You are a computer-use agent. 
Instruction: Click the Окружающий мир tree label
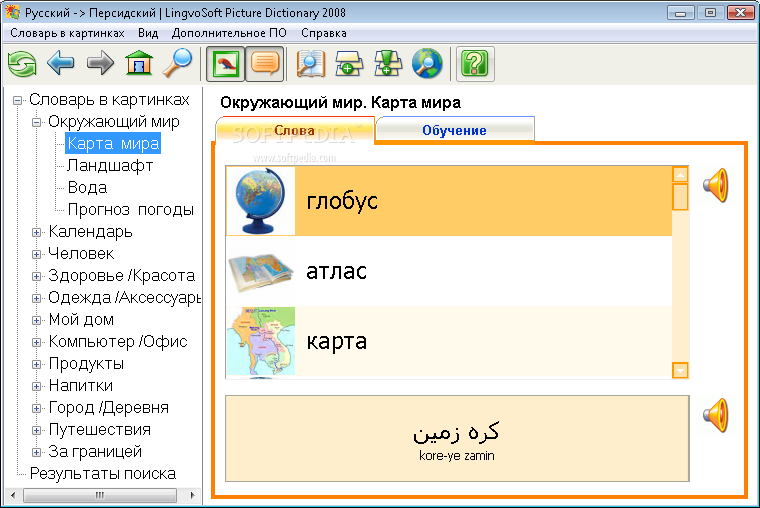pos(114,121)
